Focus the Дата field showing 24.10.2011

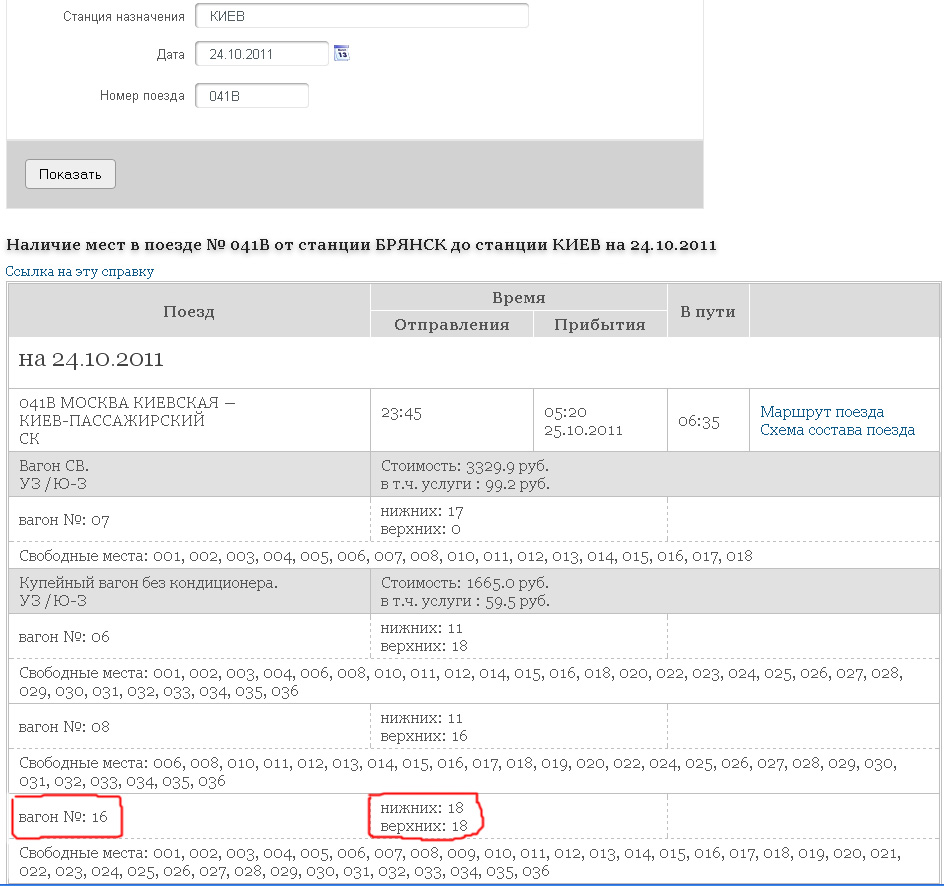click(261, 54)
